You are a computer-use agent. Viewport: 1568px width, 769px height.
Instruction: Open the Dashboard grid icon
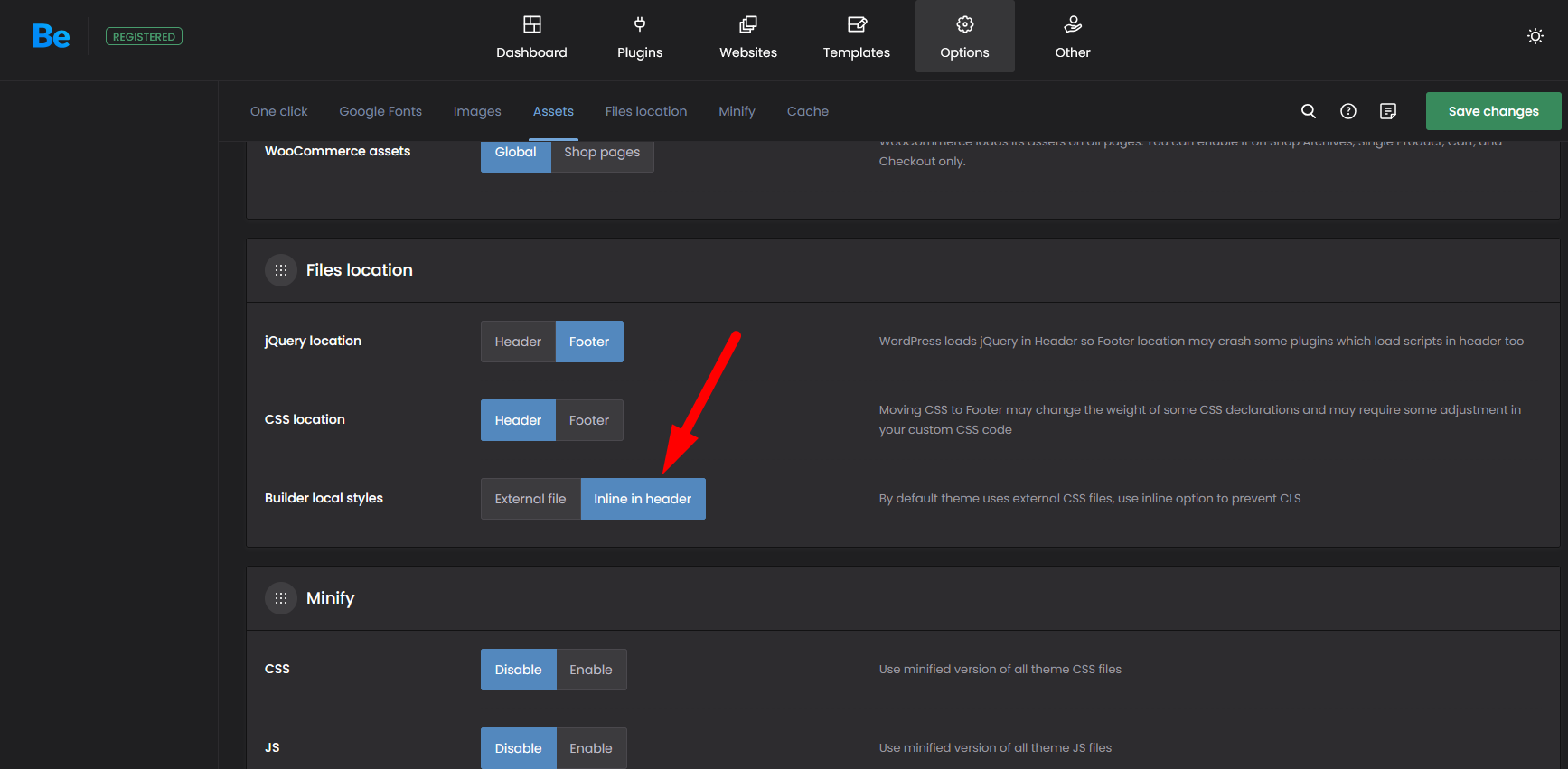tap(532, 24)
